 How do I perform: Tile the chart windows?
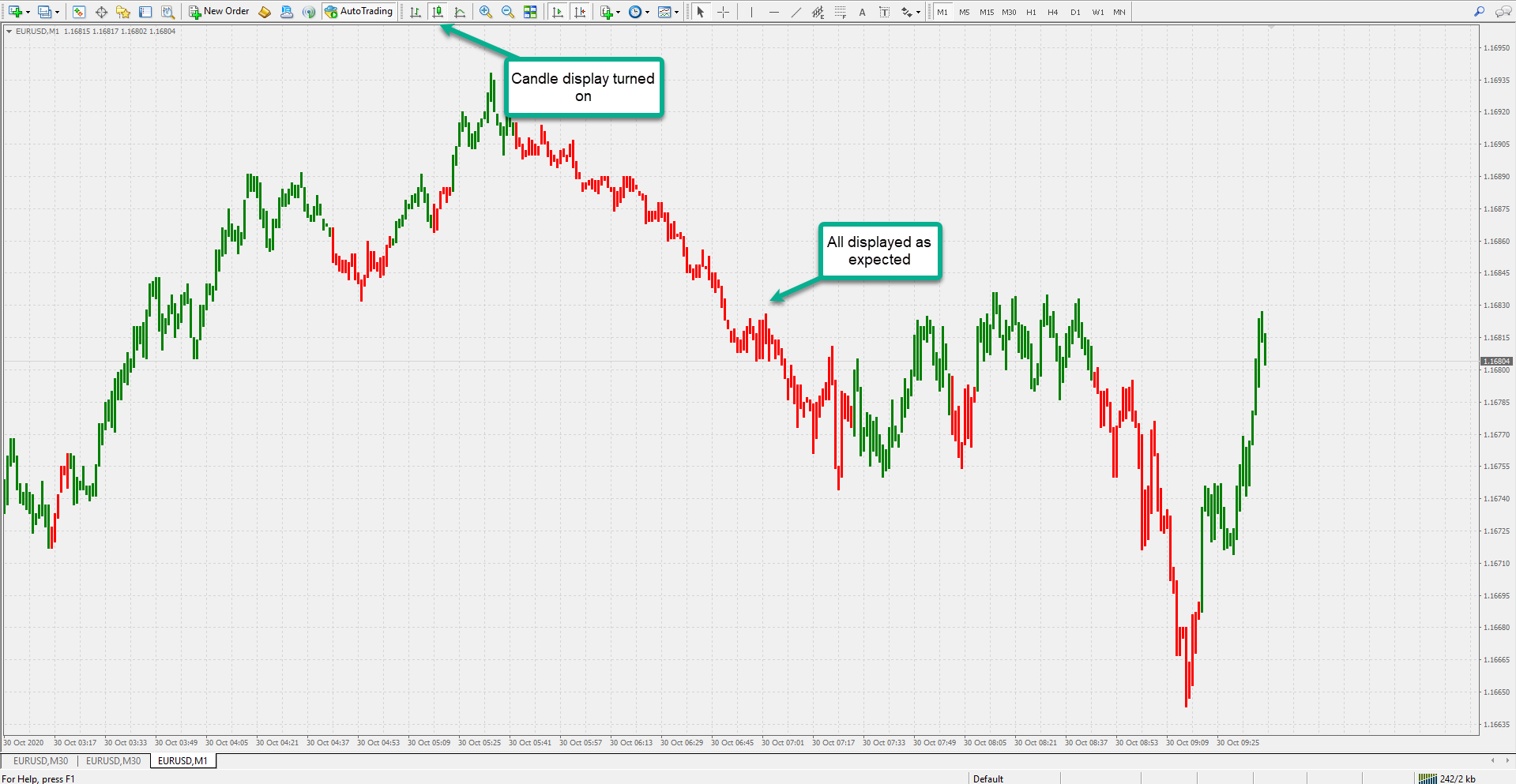[530, 11]
